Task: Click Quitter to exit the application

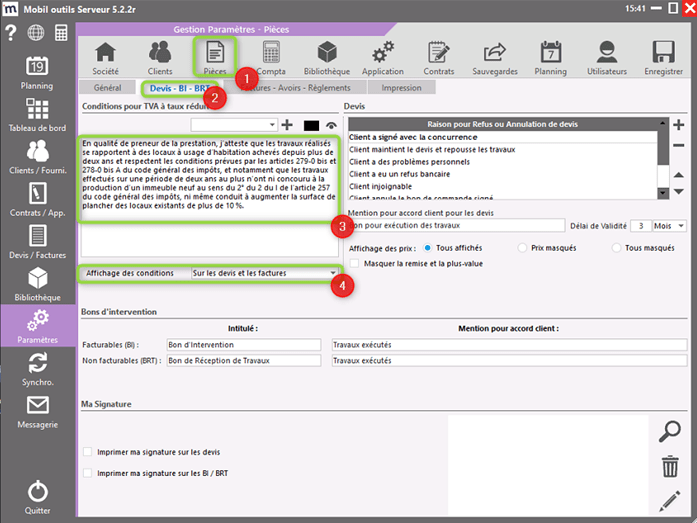Action: tap(38, 496)
